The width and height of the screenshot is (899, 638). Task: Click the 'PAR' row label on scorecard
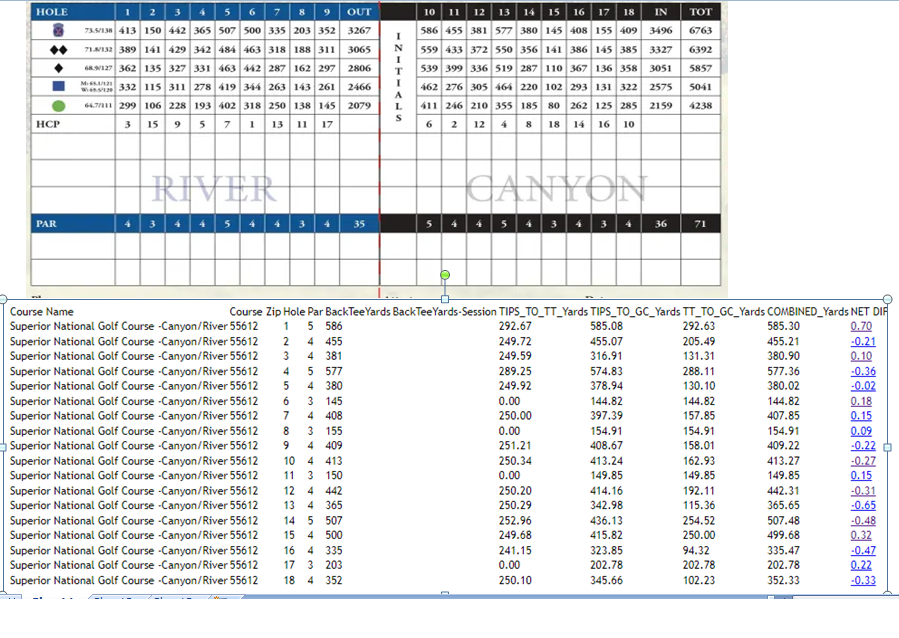(46, 224)
